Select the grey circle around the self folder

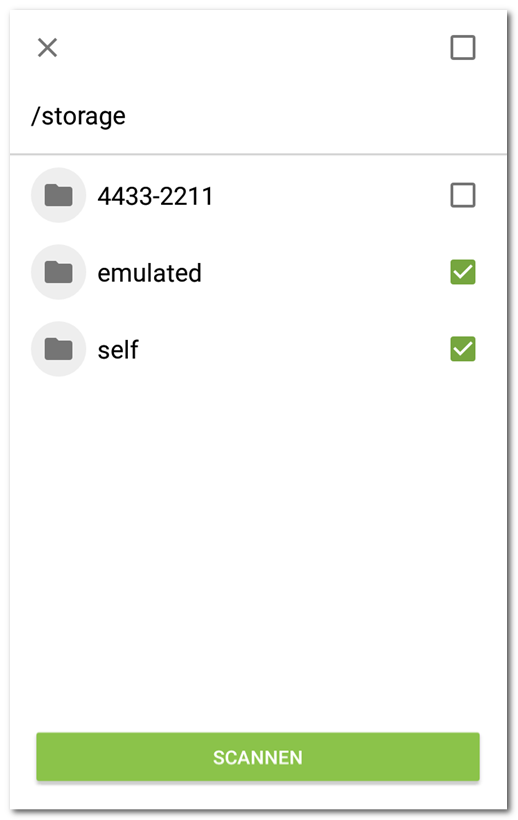coord(59,349)
